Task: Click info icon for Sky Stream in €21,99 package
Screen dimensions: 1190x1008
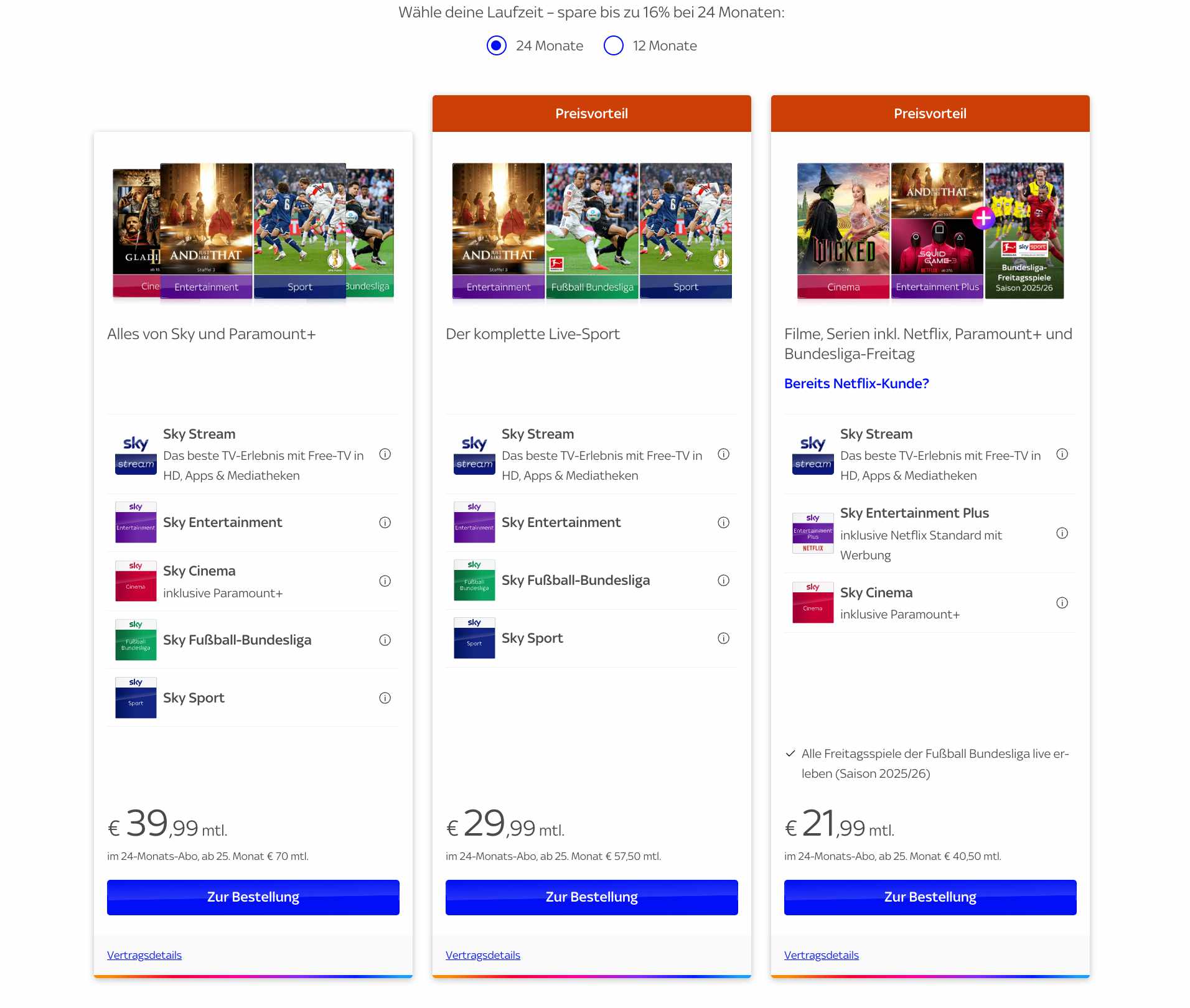Action: [1062, 454]
